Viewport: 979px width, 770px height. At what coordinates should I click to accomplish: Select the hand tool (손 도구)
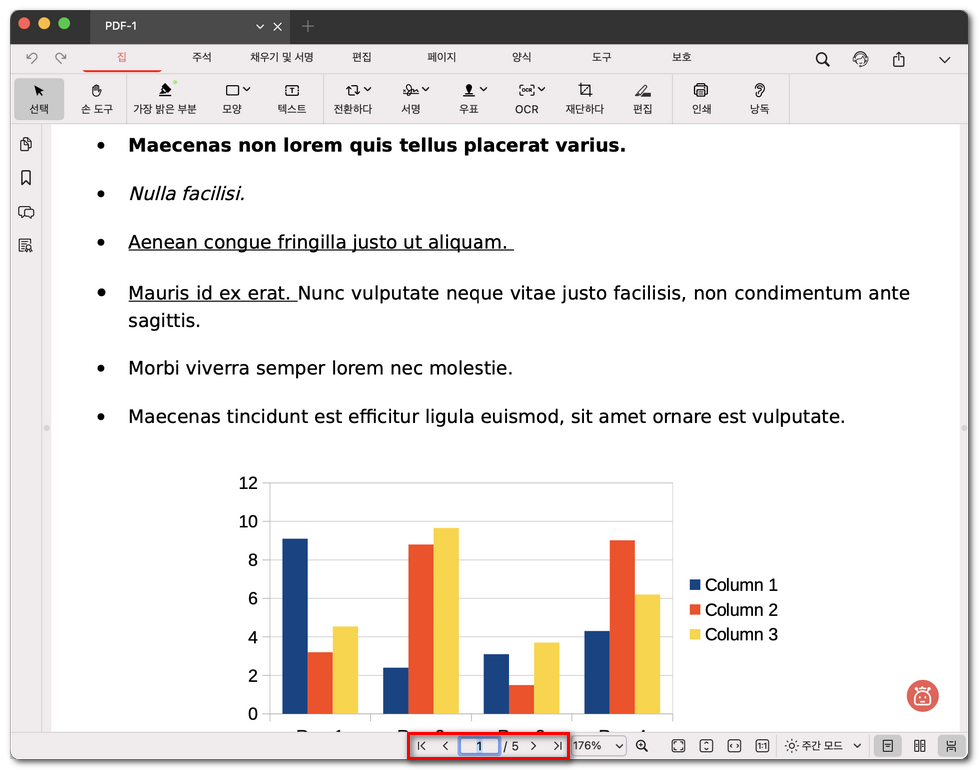97,98
